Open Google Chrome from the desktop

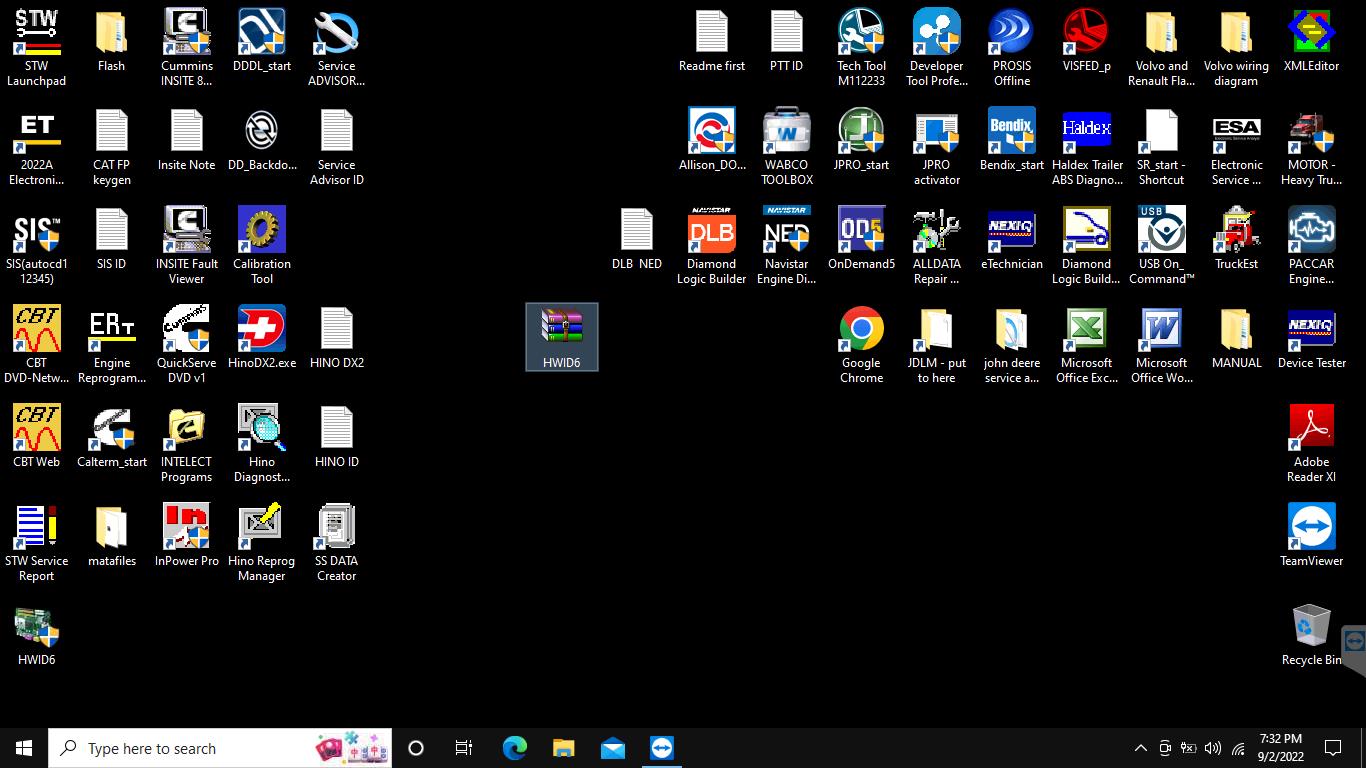[x=862, y=345]
